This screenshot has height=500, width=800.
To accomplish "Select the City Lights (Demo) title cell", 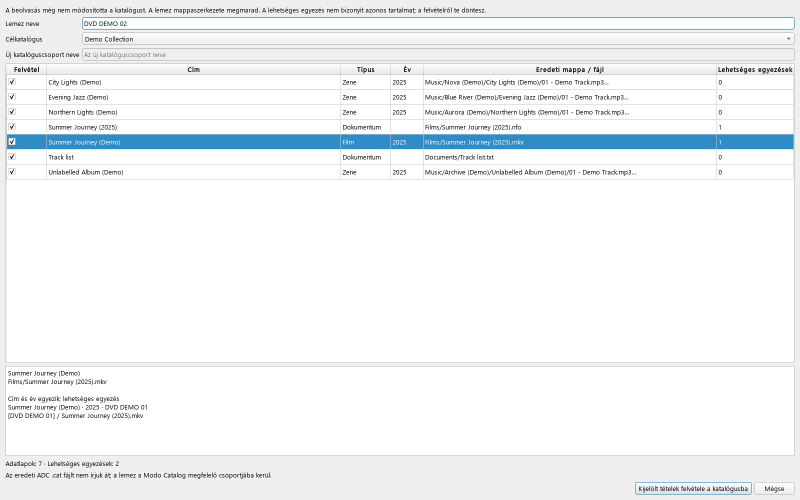I will pyautogui.click(x=193, y=82).
